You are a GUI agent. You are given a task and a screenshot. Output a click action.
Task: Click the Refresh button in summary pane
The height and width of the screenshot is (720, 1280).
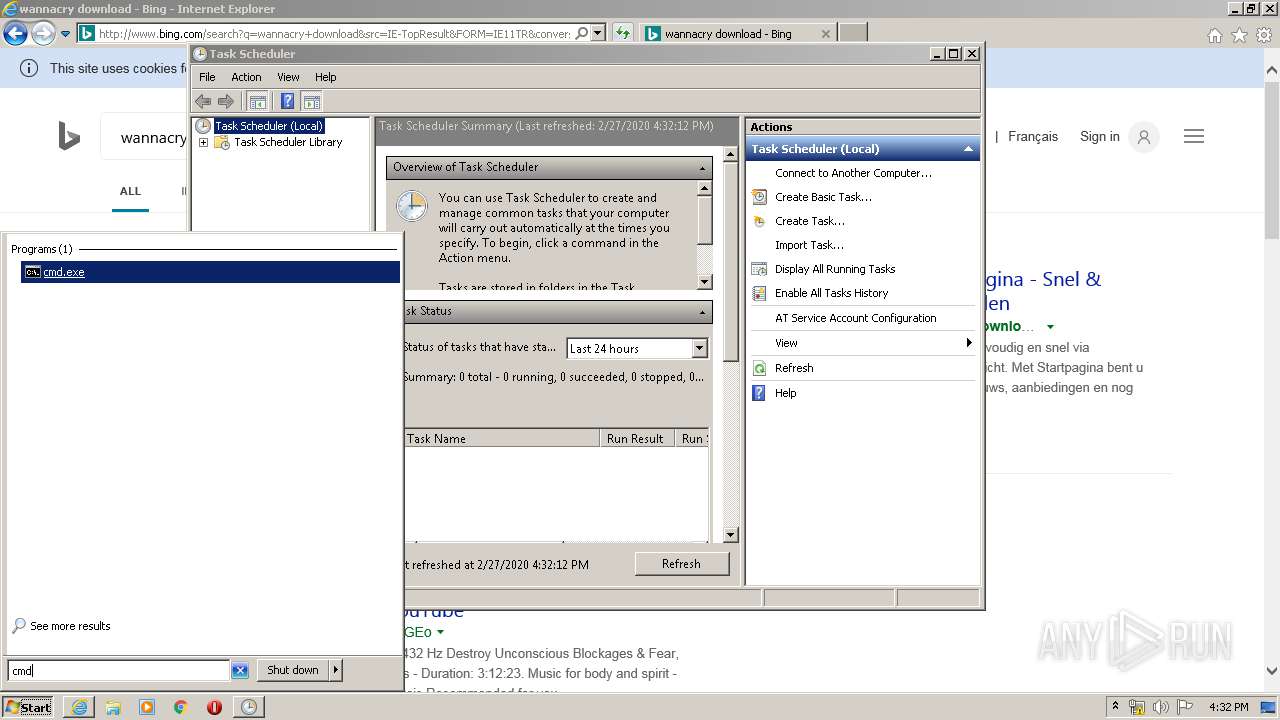click(681, 564)
